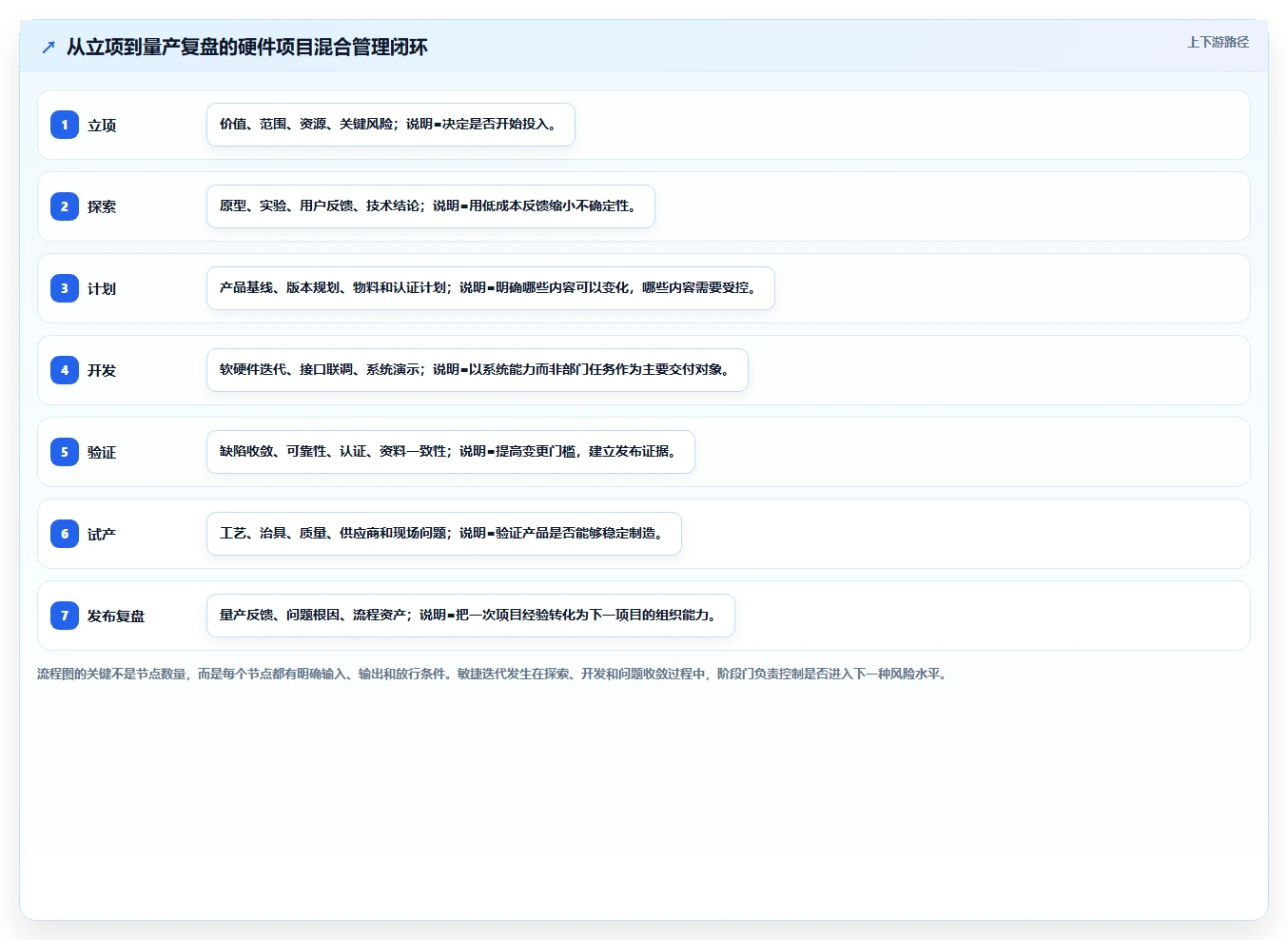Viewport: 1288px width, 940px height.
Task: Click the 探索 step label
Action: [x=102, y=207]
